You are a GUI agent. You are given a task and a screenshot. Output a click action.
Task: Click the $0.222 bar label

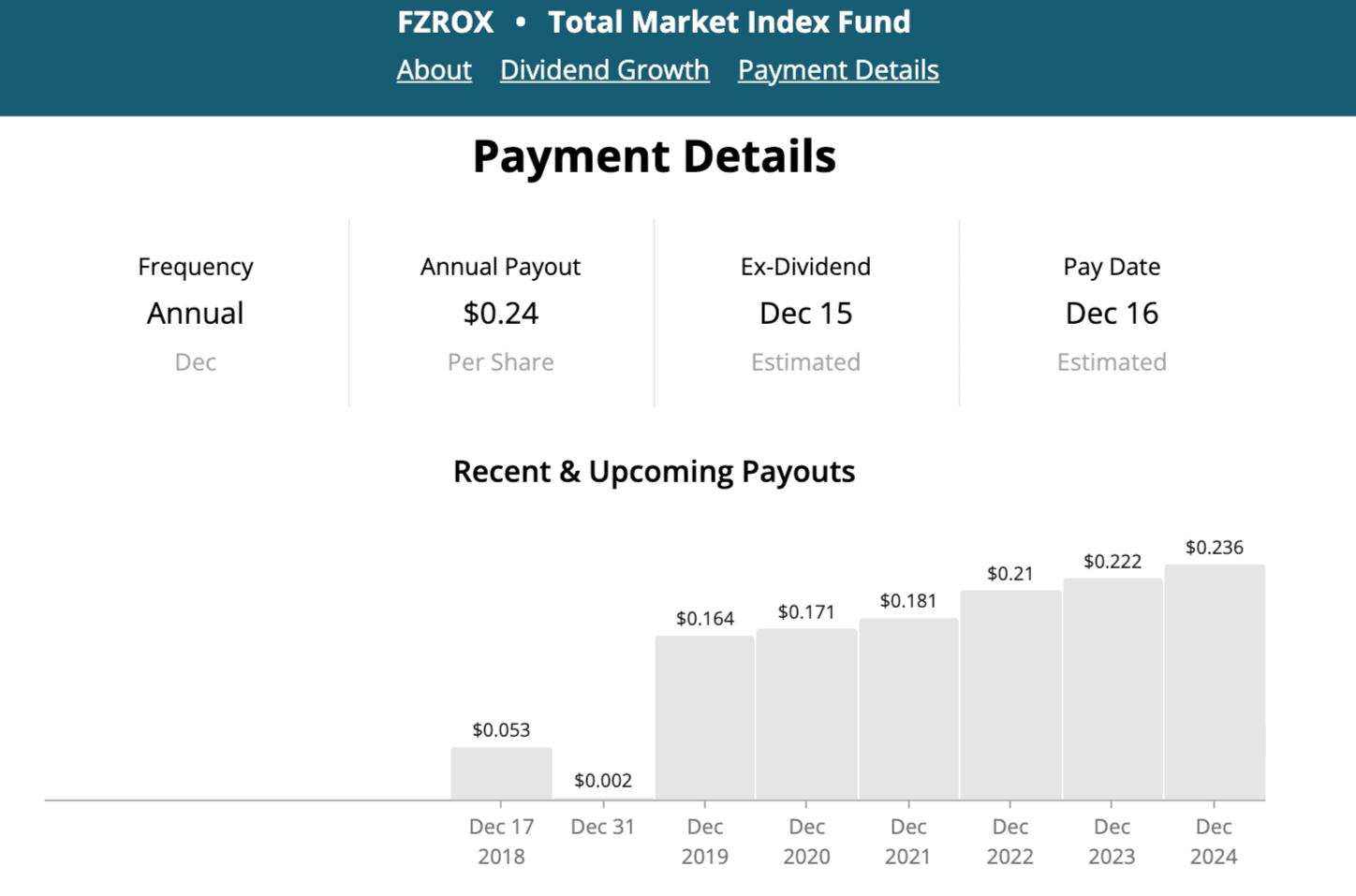[x=1113, y=561]
